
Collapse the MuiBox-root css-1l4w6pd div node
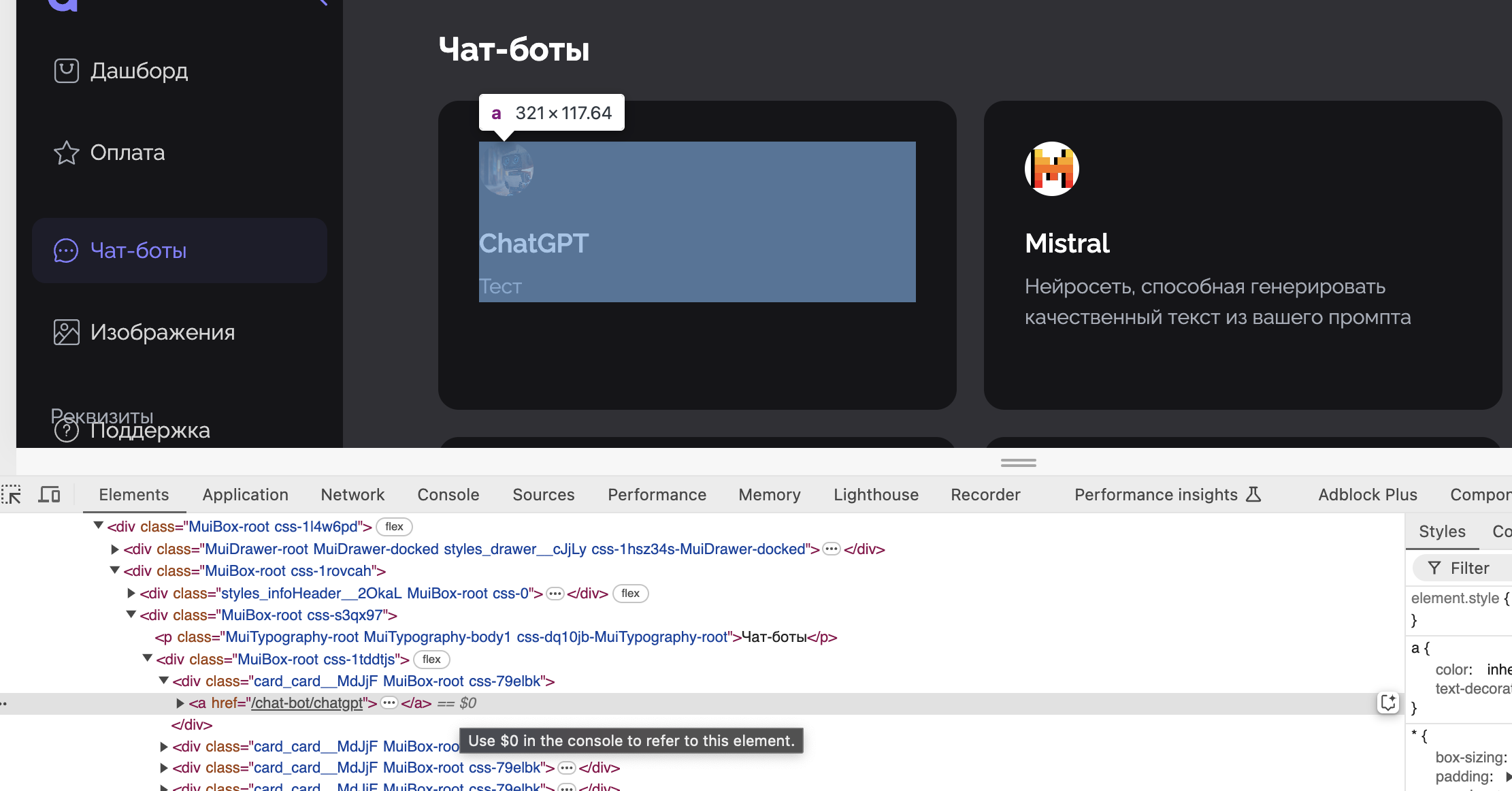(x=98, y=526)
